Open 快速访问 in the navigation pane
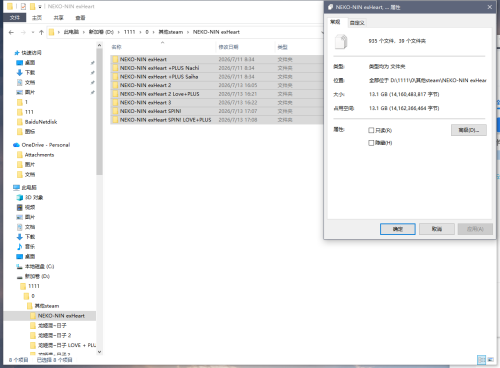500x368 pixels. pyautogui.click(x=31, y=53)
